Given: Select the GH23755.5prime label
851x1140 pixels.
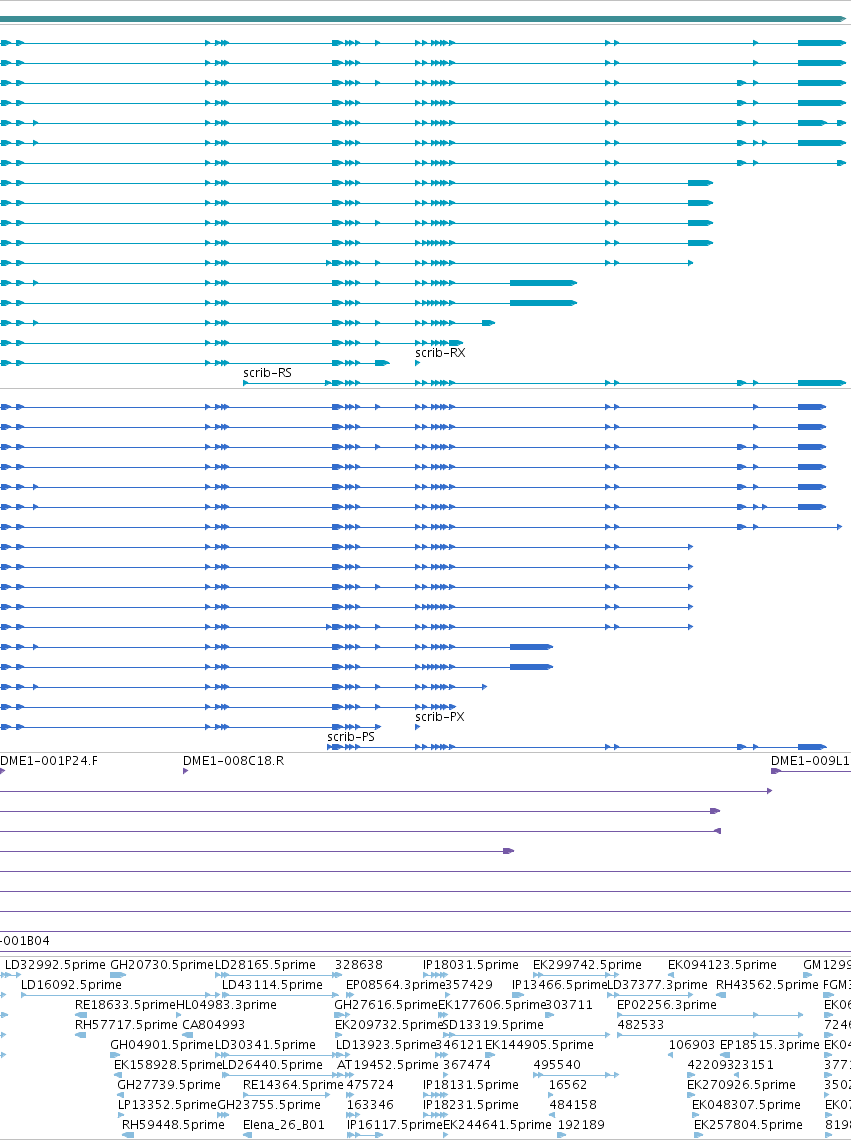Looking at the screenshot, I should pyautogui.click(x=268, y=1104).
